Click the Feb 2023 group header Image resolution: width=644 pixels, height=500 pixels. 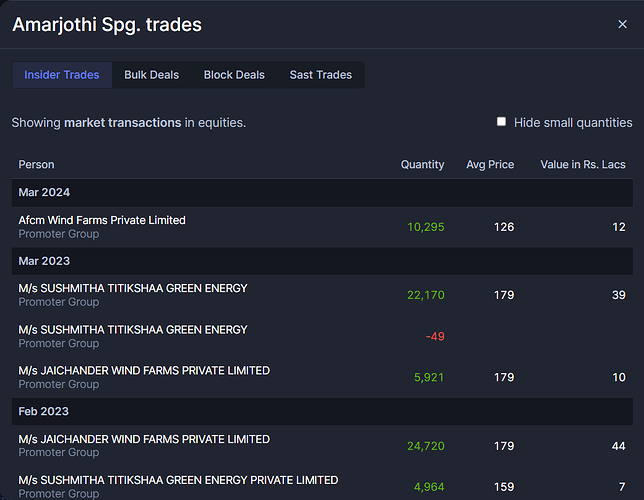43,411
